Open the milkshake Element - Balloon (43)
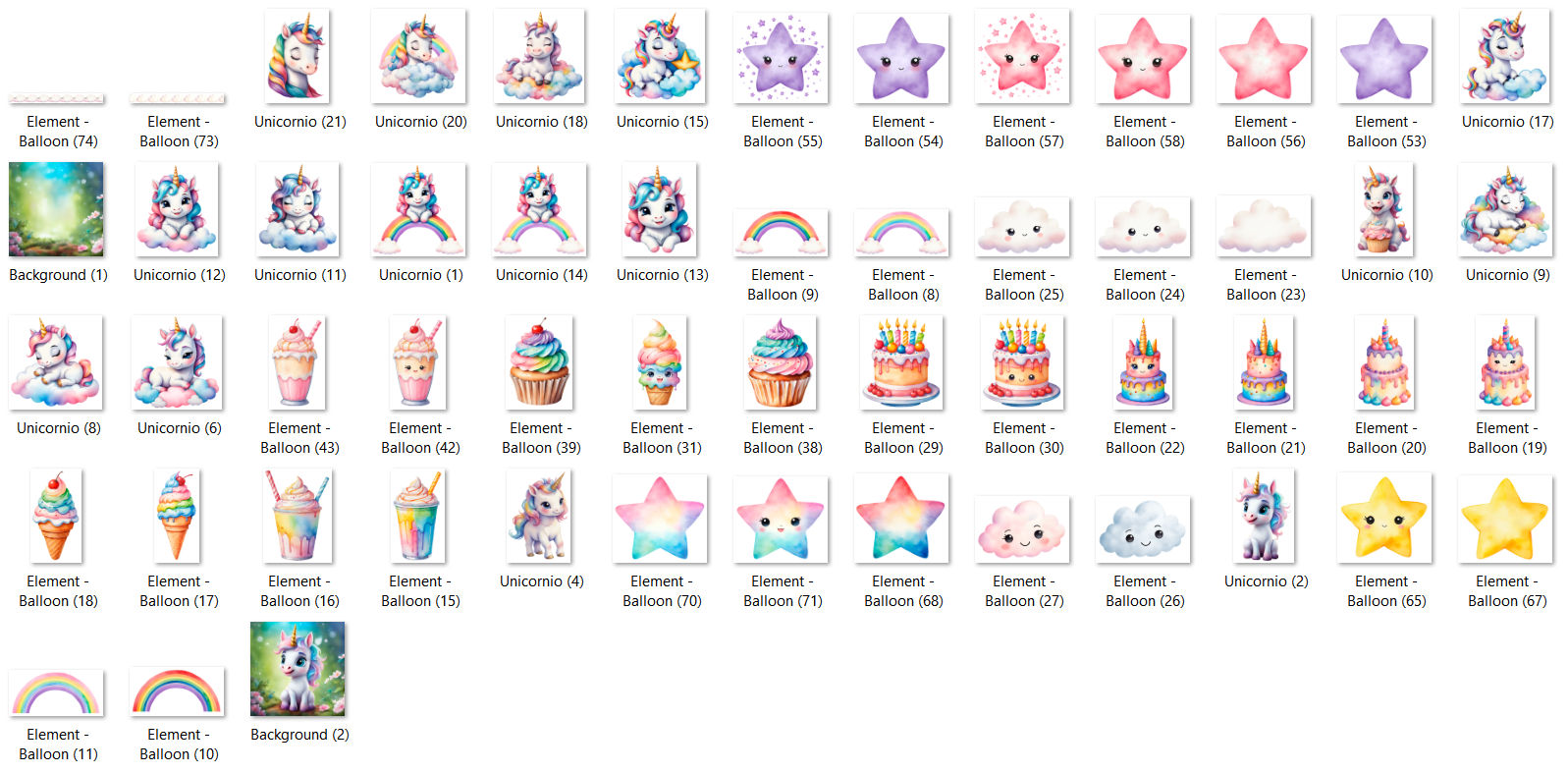 click(297, 362)
